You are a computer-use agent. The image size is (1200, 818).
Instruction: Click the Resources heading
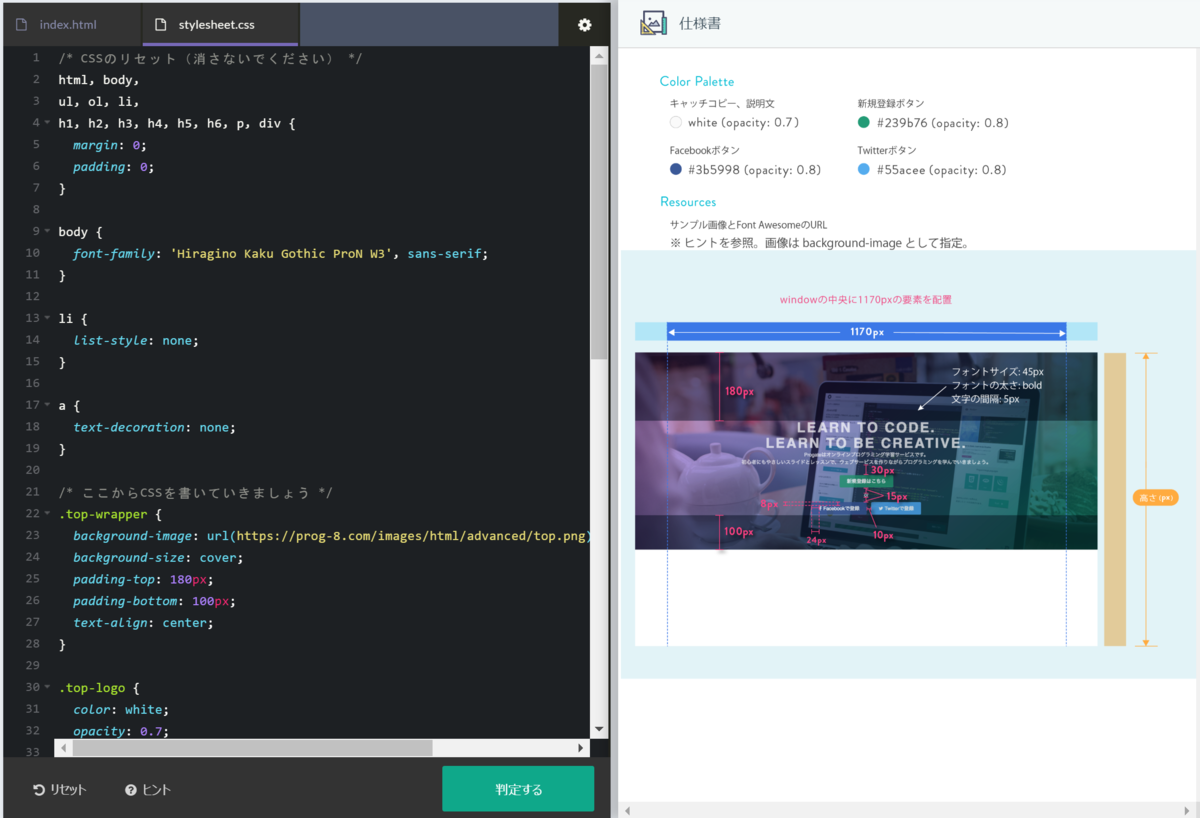[688, 202]
